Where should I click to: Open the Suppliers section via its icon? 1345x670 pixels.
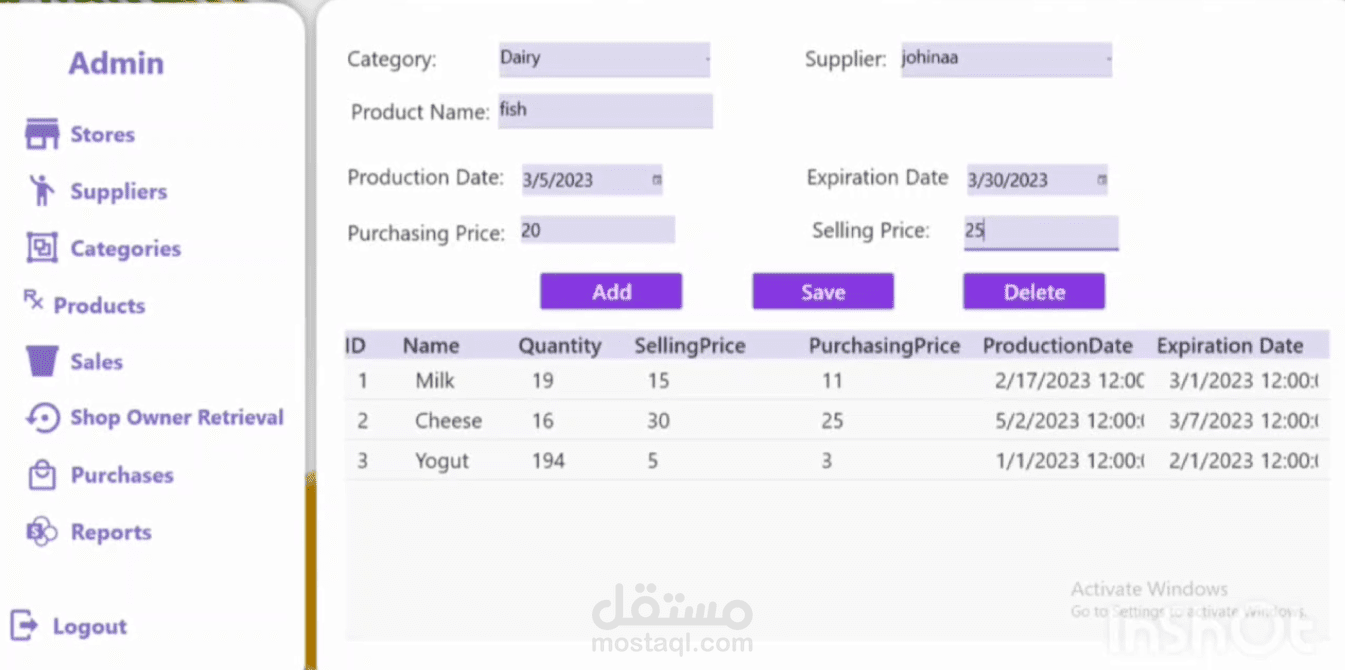(x=40, y=190)
